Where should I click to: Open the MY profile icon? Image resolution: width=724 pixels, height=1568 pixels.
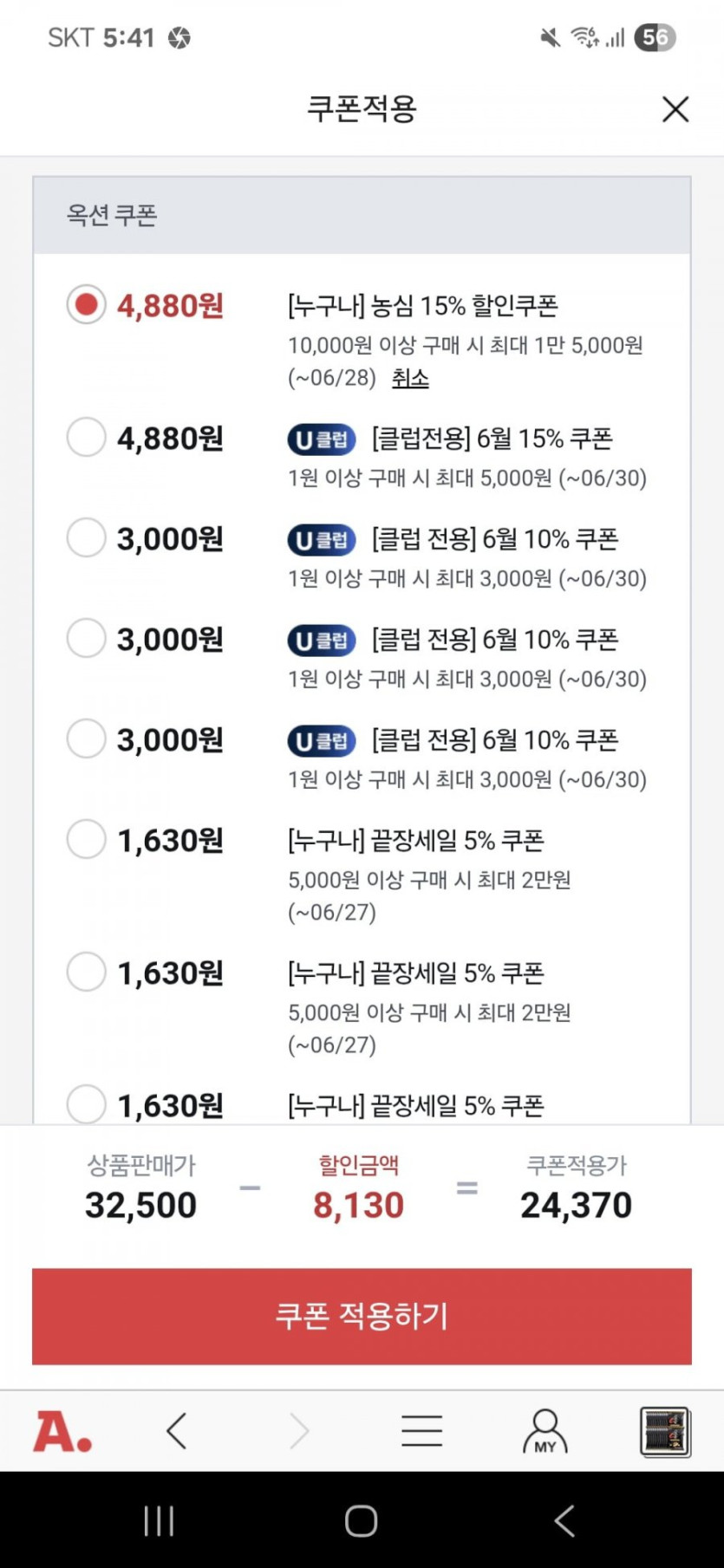(545, 1431)
